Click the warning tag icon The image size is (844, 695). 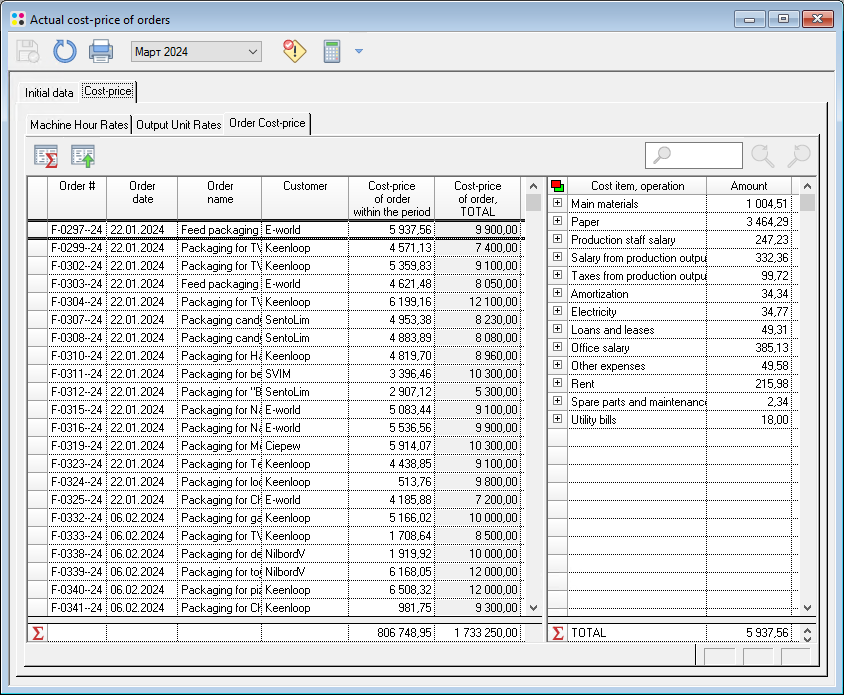click(294, 51)
